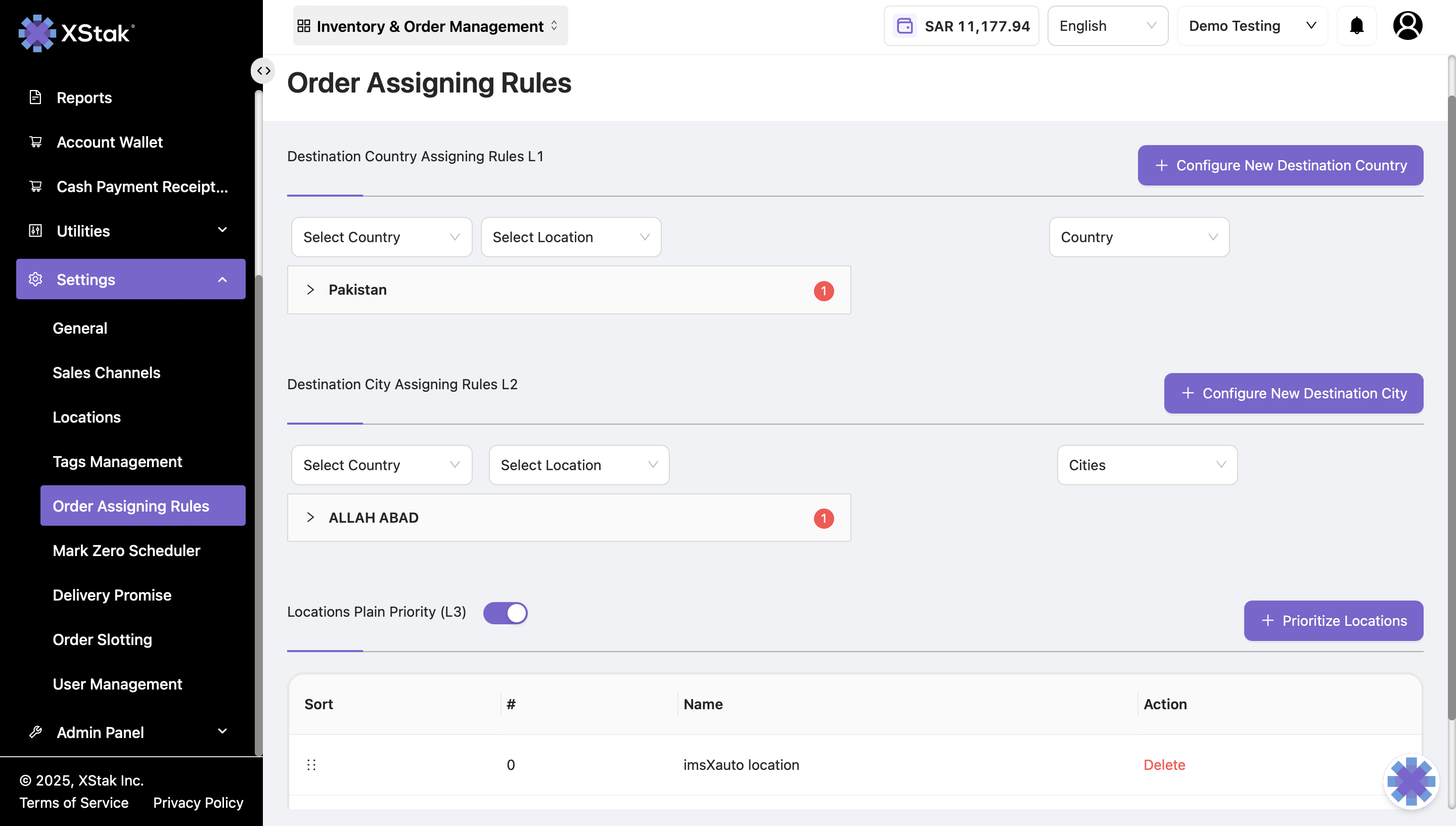
Task: Open the Cities filter dropdown
Action: coord(1146,465)
